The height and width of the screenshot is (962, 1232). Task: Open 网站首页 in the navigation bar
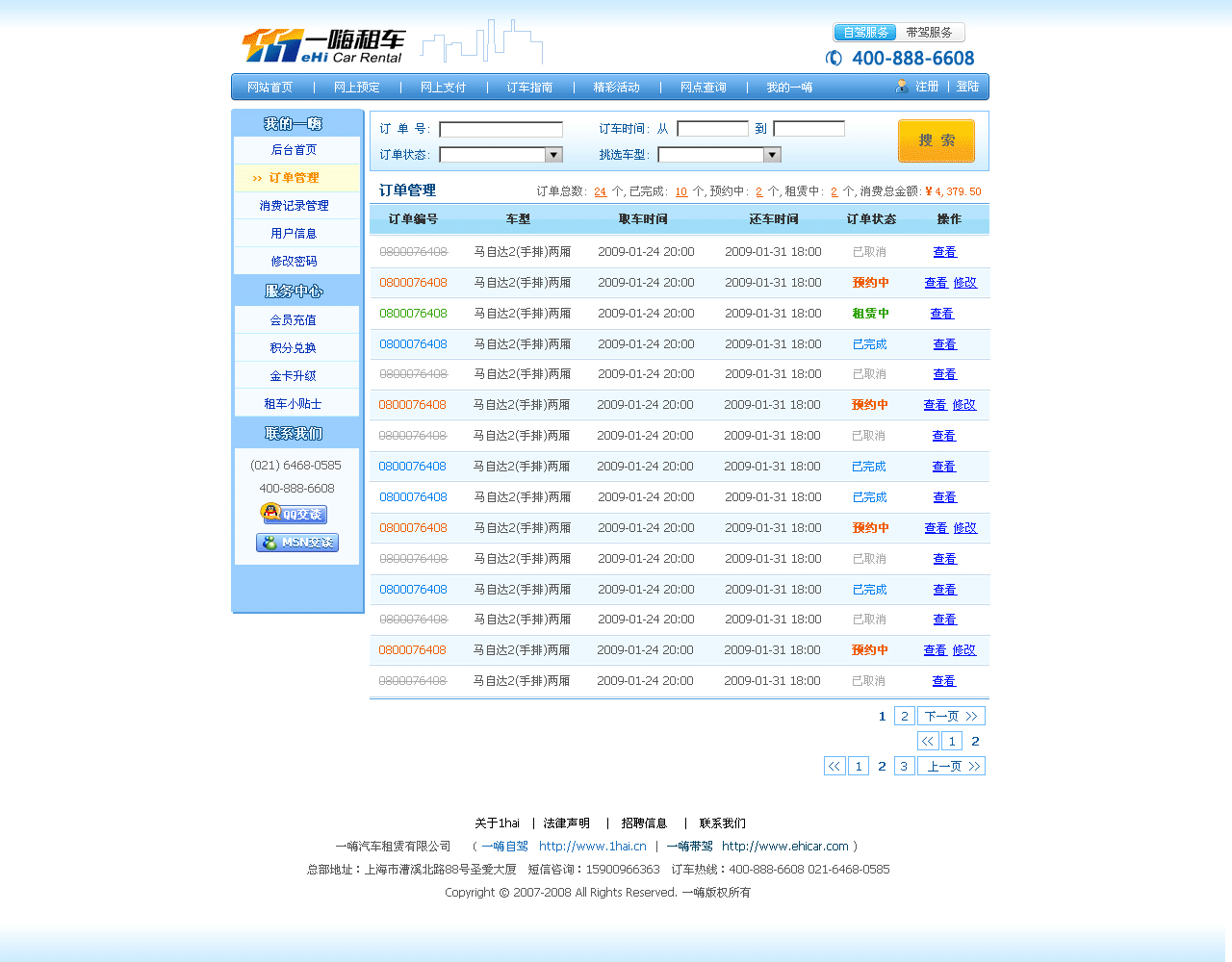click(x=269, y=88)
